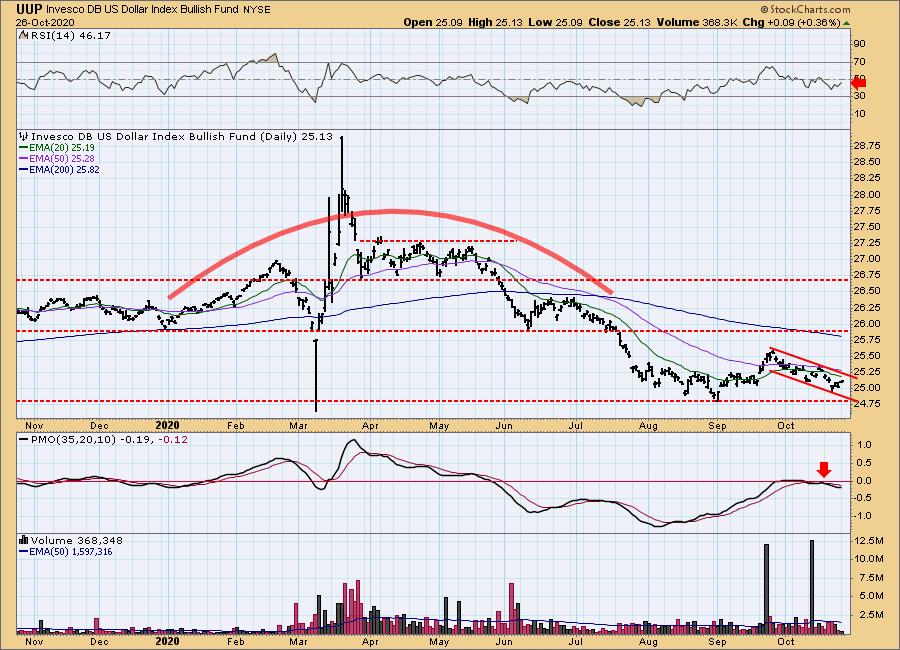
Task: Click the red arrow on RSI panel
Action: [x=857, y=84]
